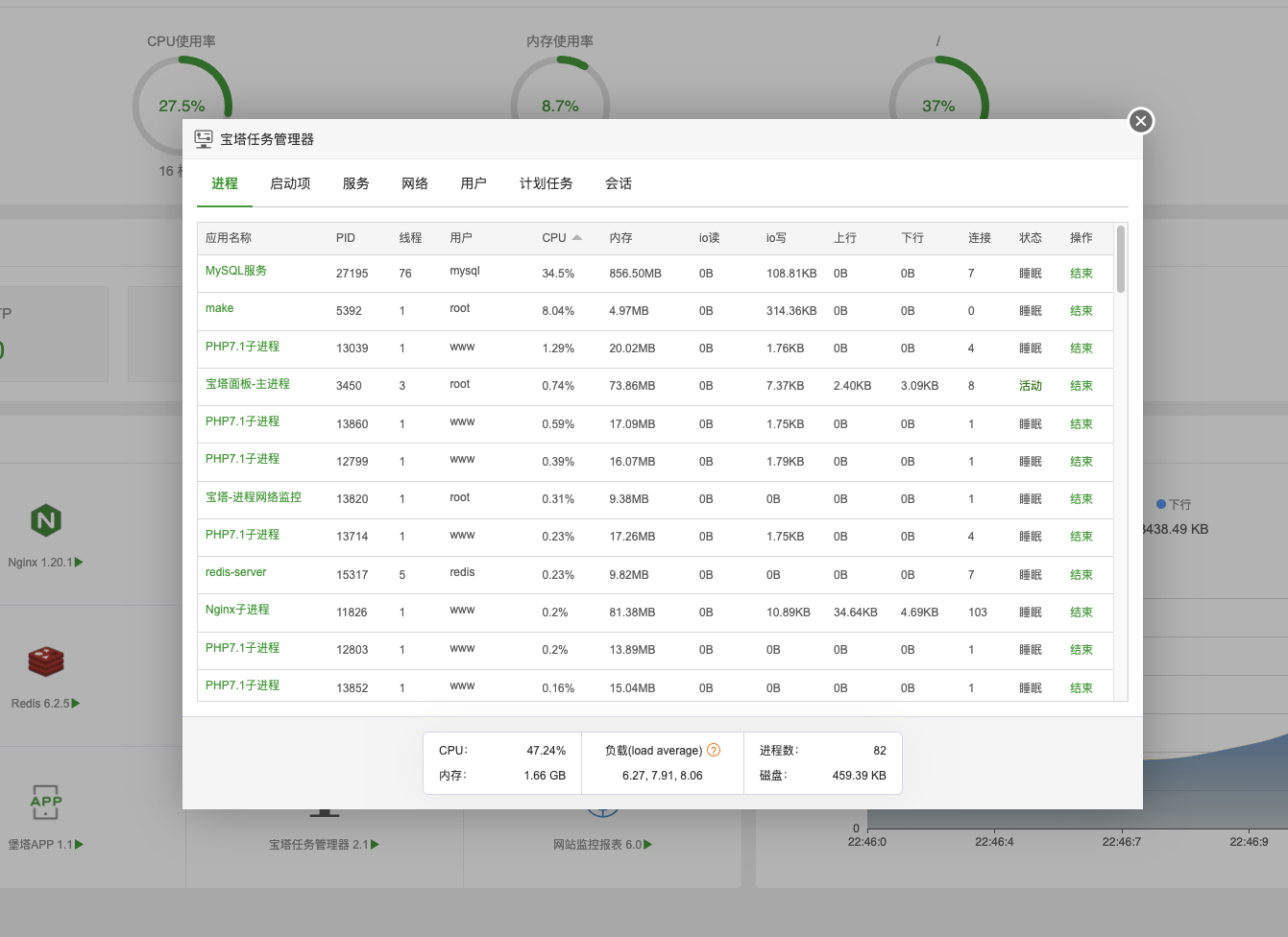The height and width of the screenshot is (937, 1288).
Task: Click play arrow next to 宝塔任务管理器 2.1
Action: tap(375, 845)
